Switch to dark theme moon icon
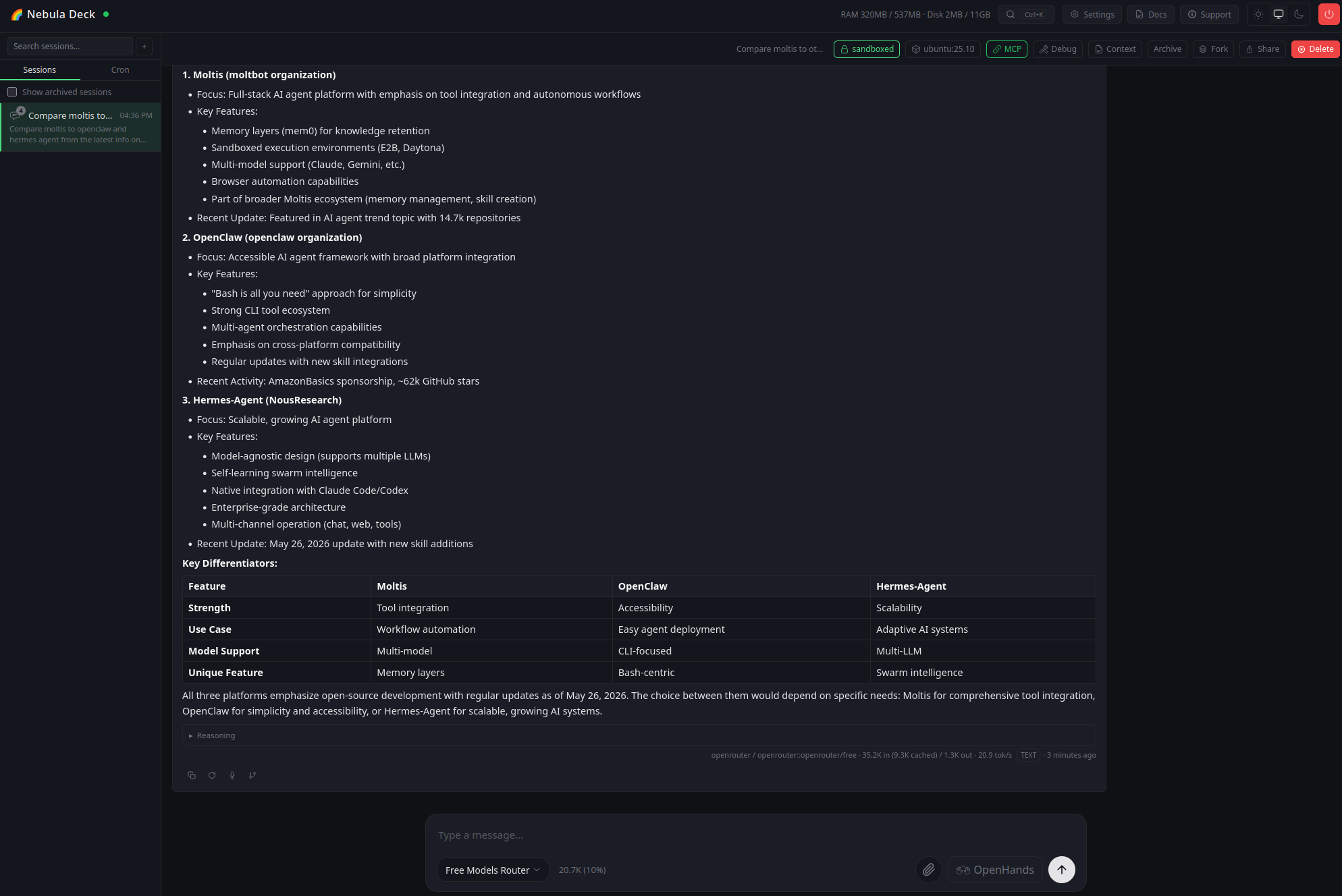This screenshot has height=896, width=1342. [x=1299, y=14]
